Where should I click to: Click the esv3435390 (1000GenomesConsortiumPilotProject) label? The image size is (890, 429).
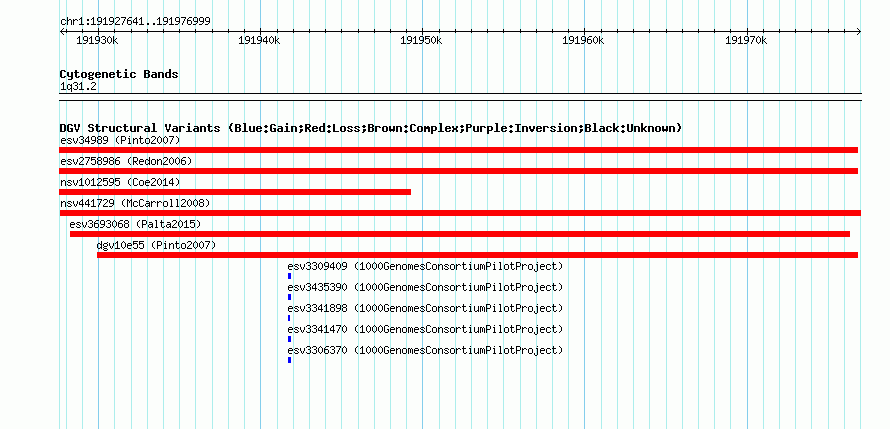click(x=425, y=287)
